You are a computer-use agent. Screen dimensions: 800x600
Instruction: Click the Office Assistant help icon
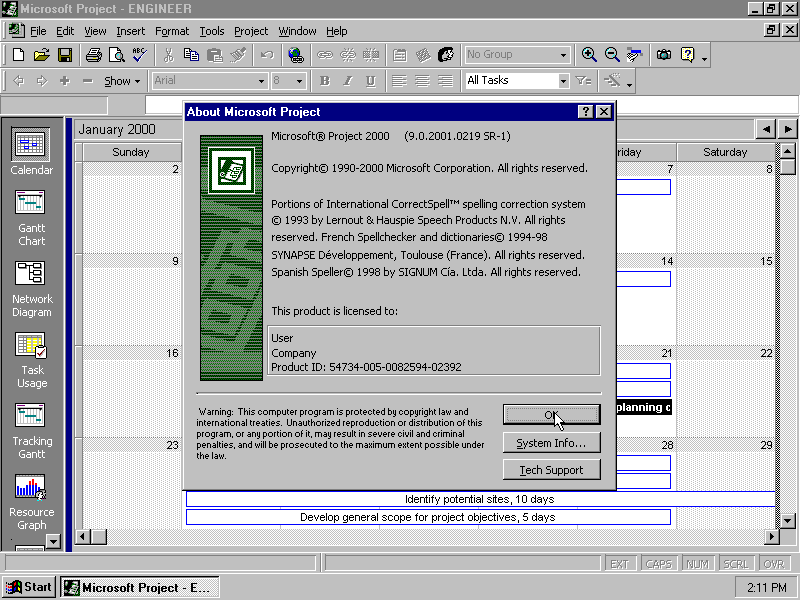click(x=687, y=55)
